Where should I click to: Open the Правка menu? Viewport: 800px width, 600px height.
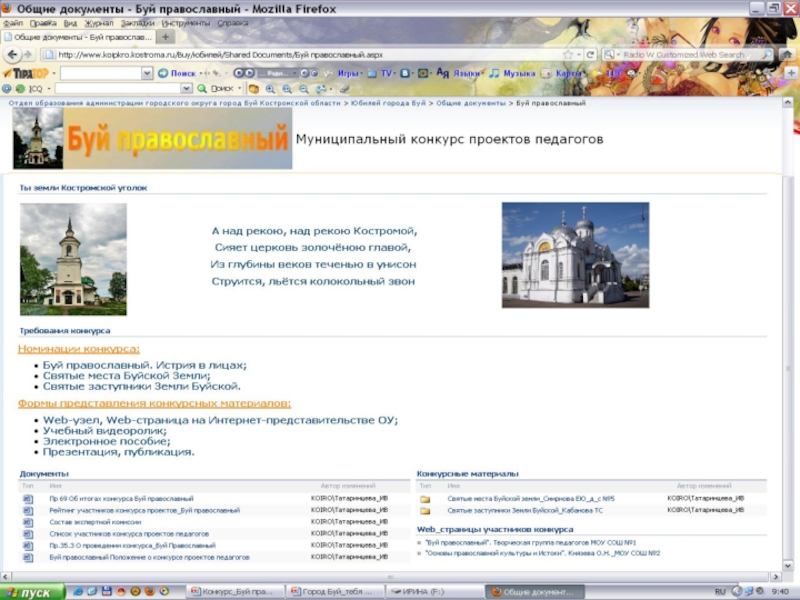coord(43,23)
